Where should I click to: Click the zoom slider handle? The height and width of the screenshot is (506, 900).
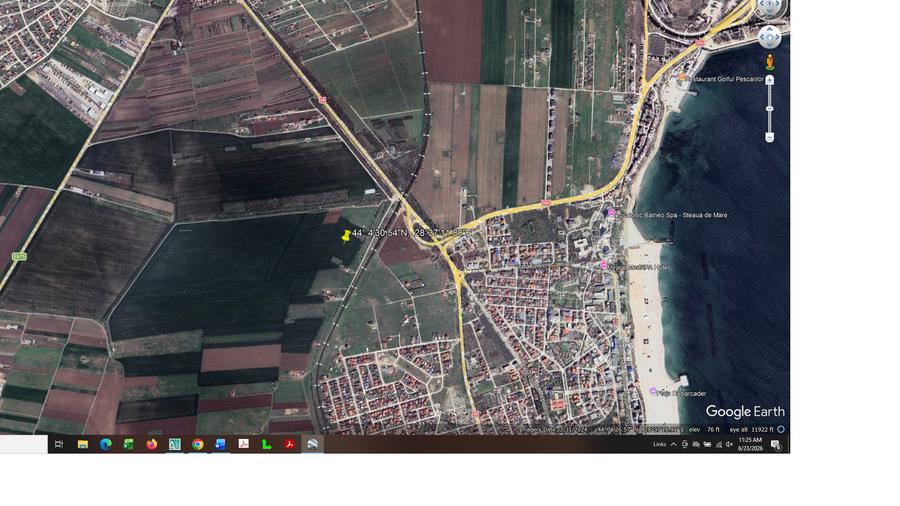(x=770, y=108)
